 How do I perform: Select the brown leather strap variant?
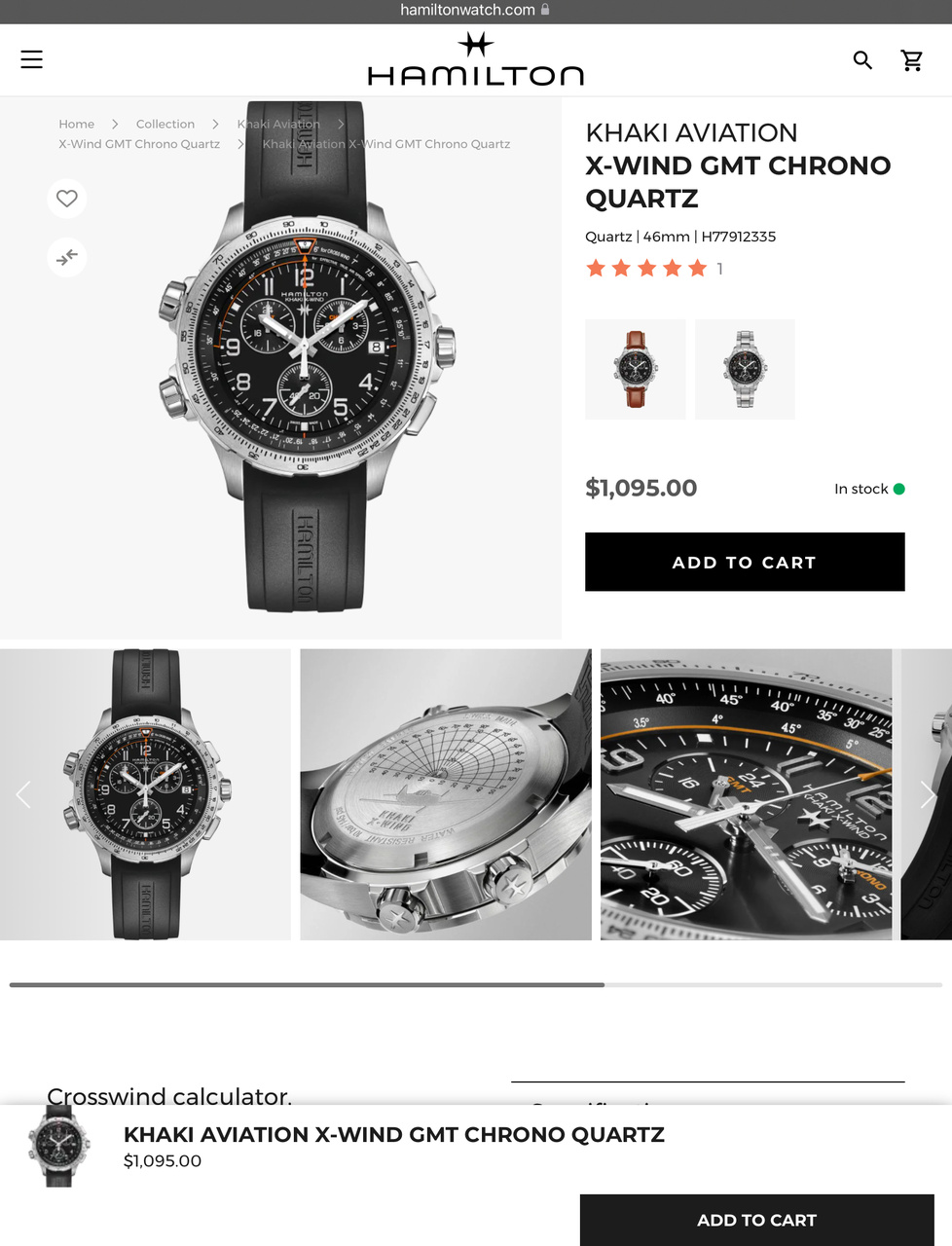coord(636,369)
